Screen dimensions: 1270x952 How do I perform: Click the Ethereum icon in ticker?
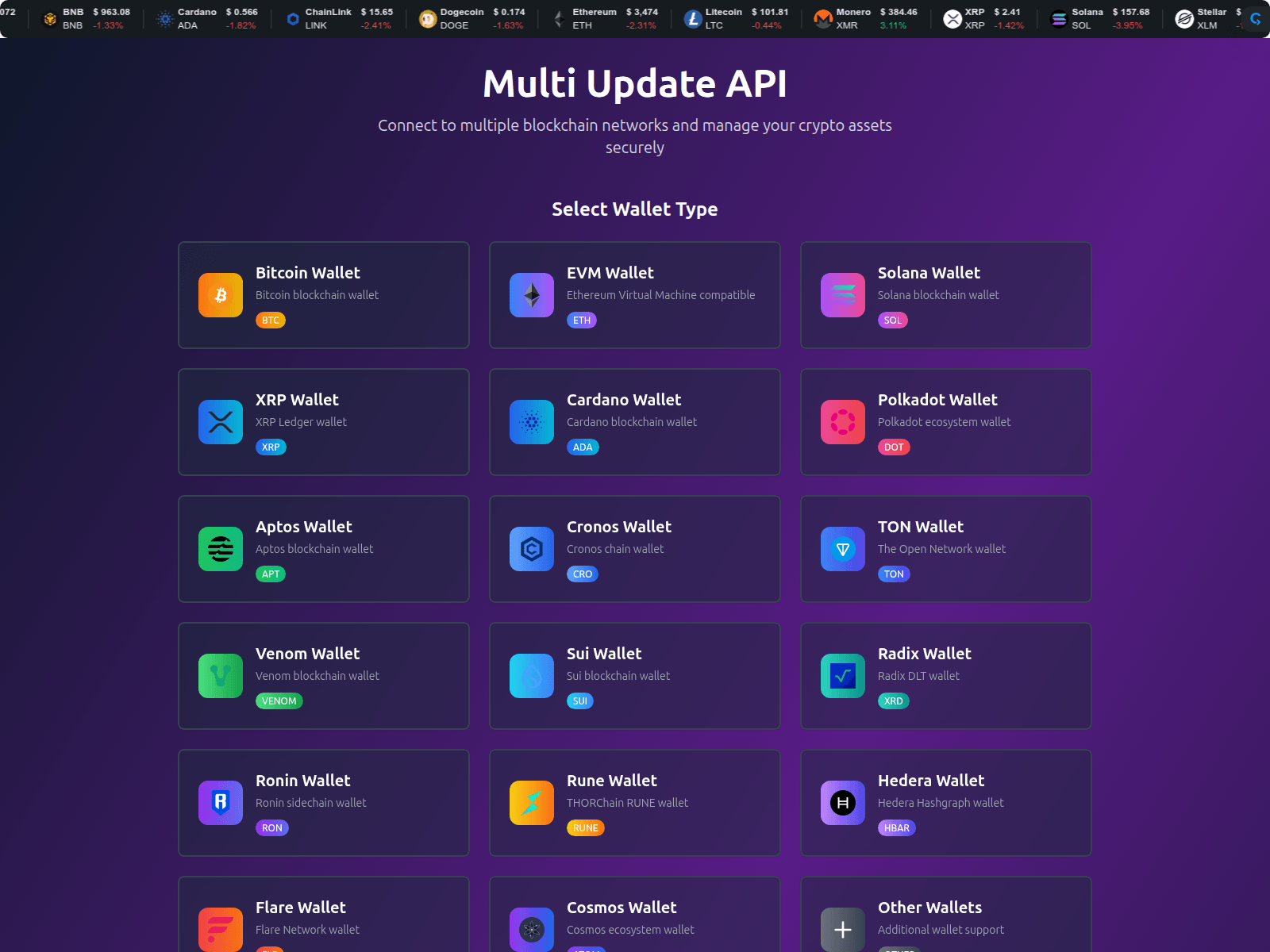tap(560, 19)
